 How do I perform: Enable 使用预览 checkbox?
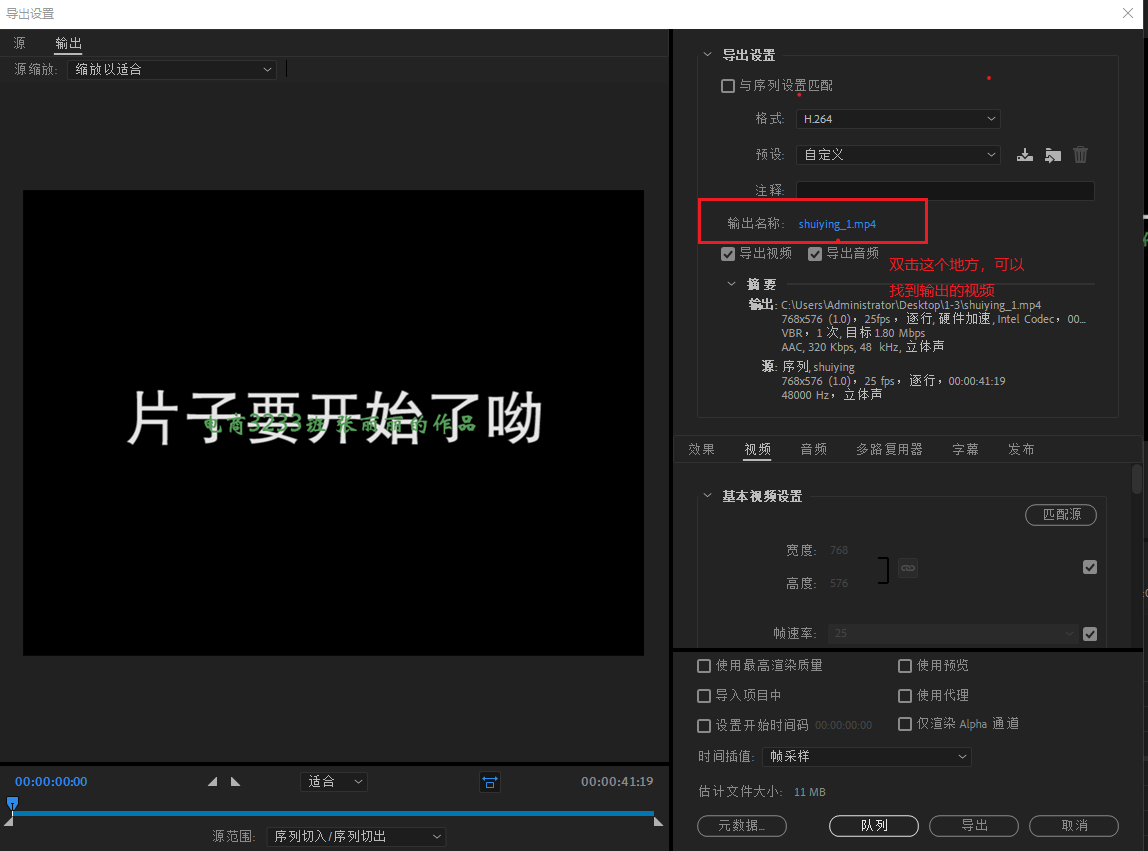pos(905,666)
